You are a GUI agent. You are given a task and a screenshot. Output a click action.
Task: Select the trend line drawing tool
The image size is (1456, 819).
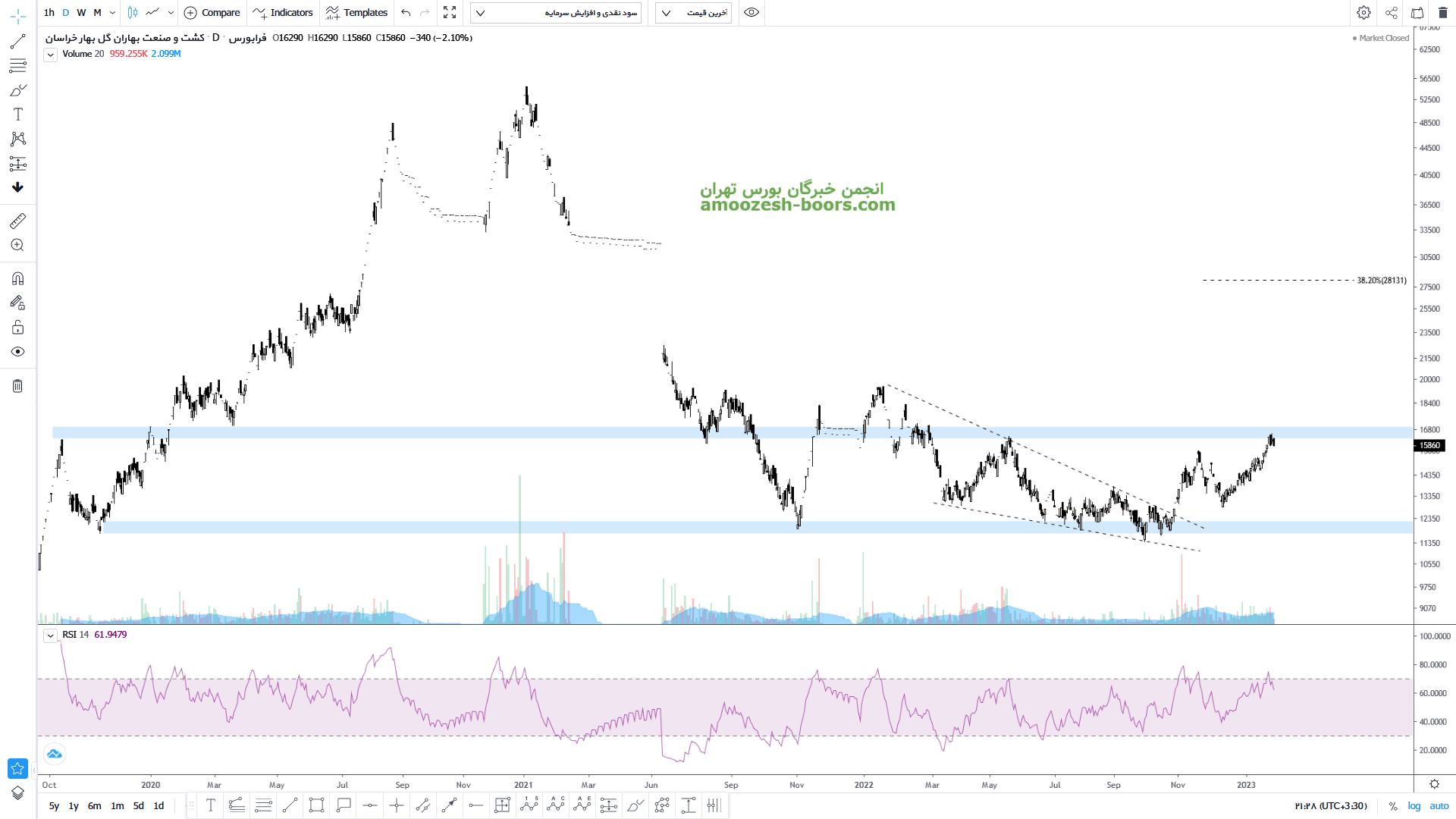[17, 41]
